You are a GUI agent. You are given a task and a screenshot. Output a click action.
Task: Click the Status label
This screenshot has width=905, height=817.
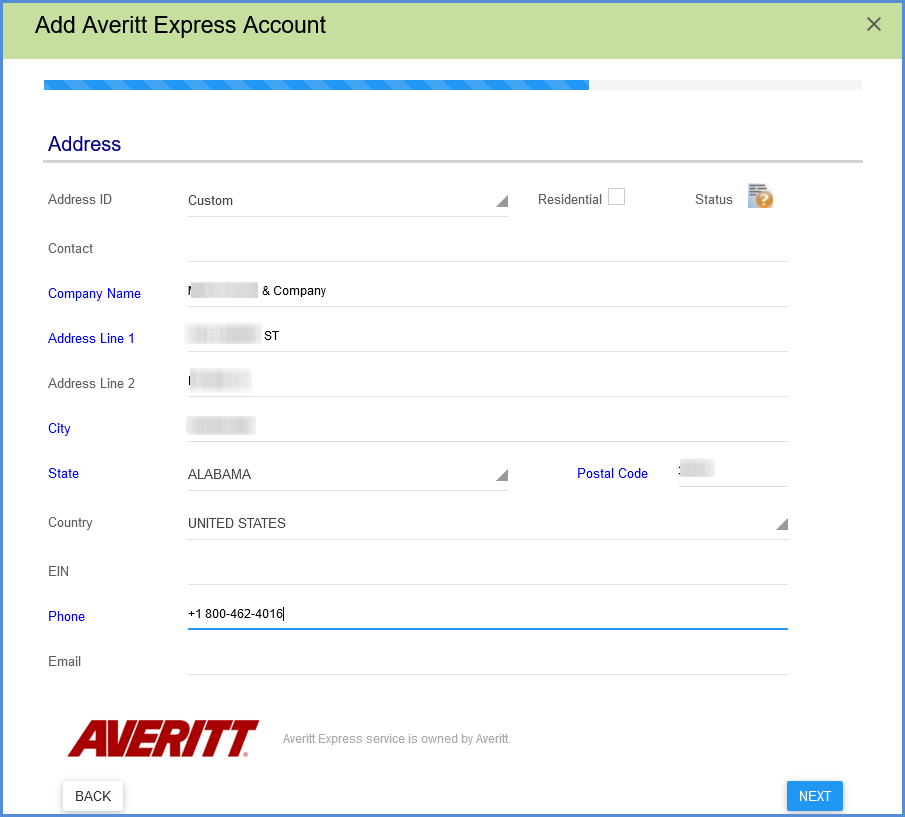click(713, 200)
